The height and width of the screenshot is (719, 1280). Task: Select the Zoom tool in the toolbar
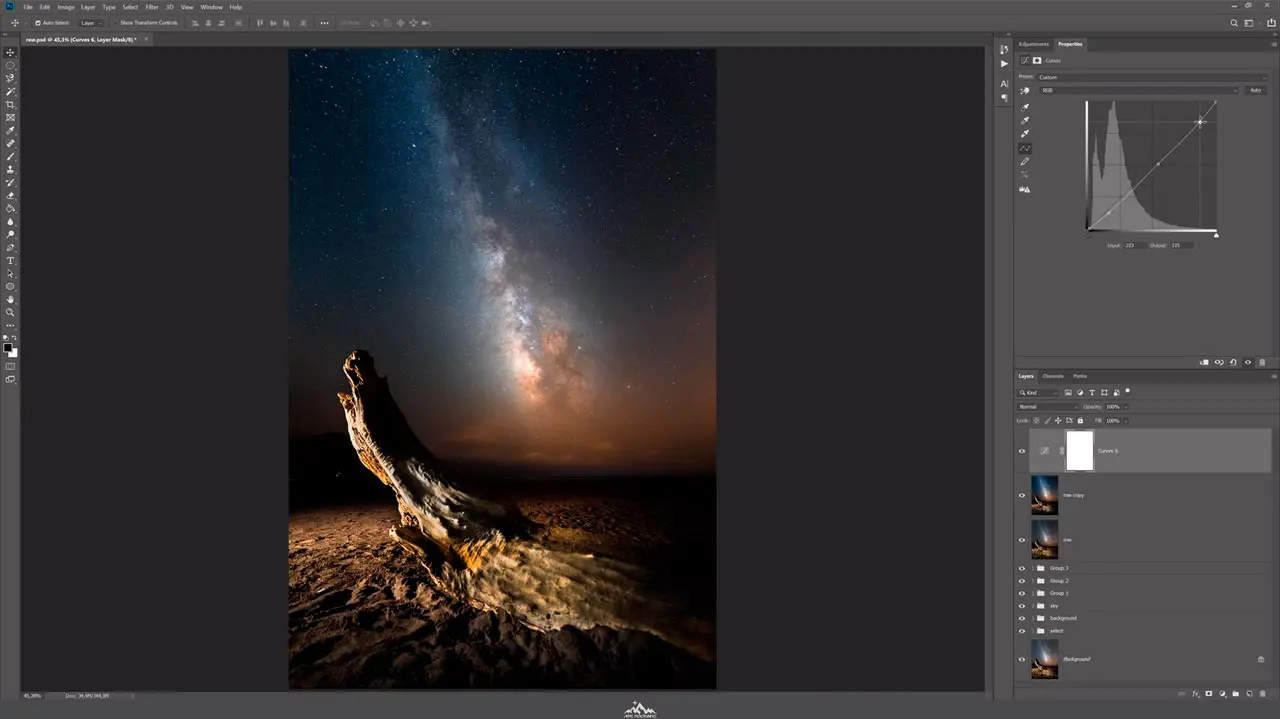[x=11, y=312]
